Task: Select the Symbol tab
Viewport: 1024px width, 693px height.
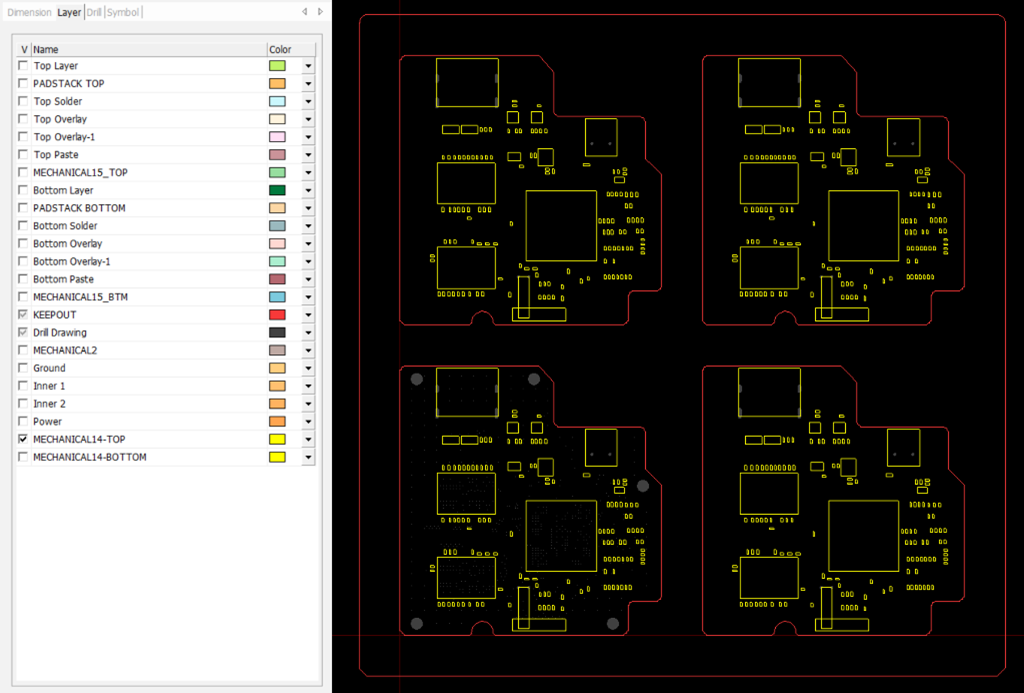Action: [123, 12]
